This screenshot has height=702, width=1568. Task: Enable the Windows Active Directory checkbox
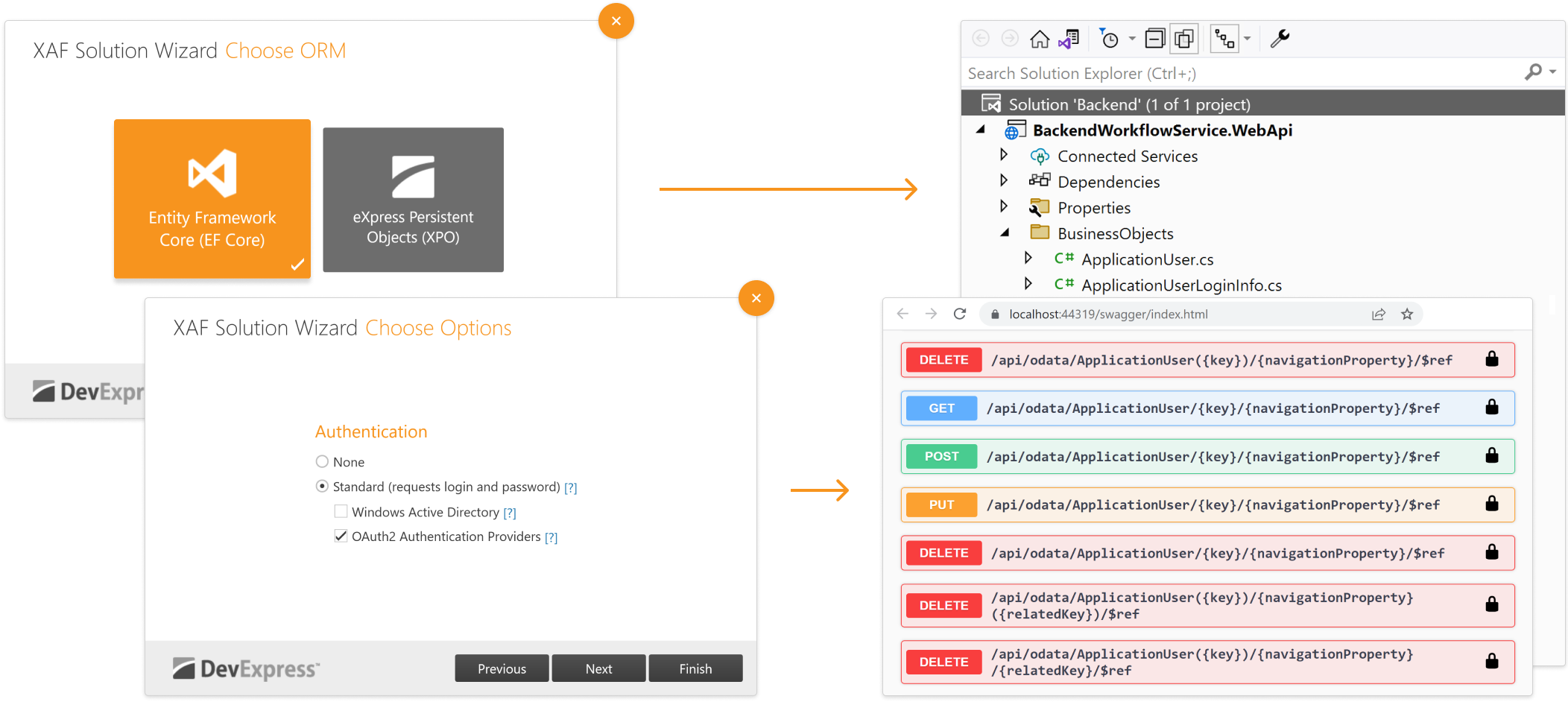click(341, 511)
